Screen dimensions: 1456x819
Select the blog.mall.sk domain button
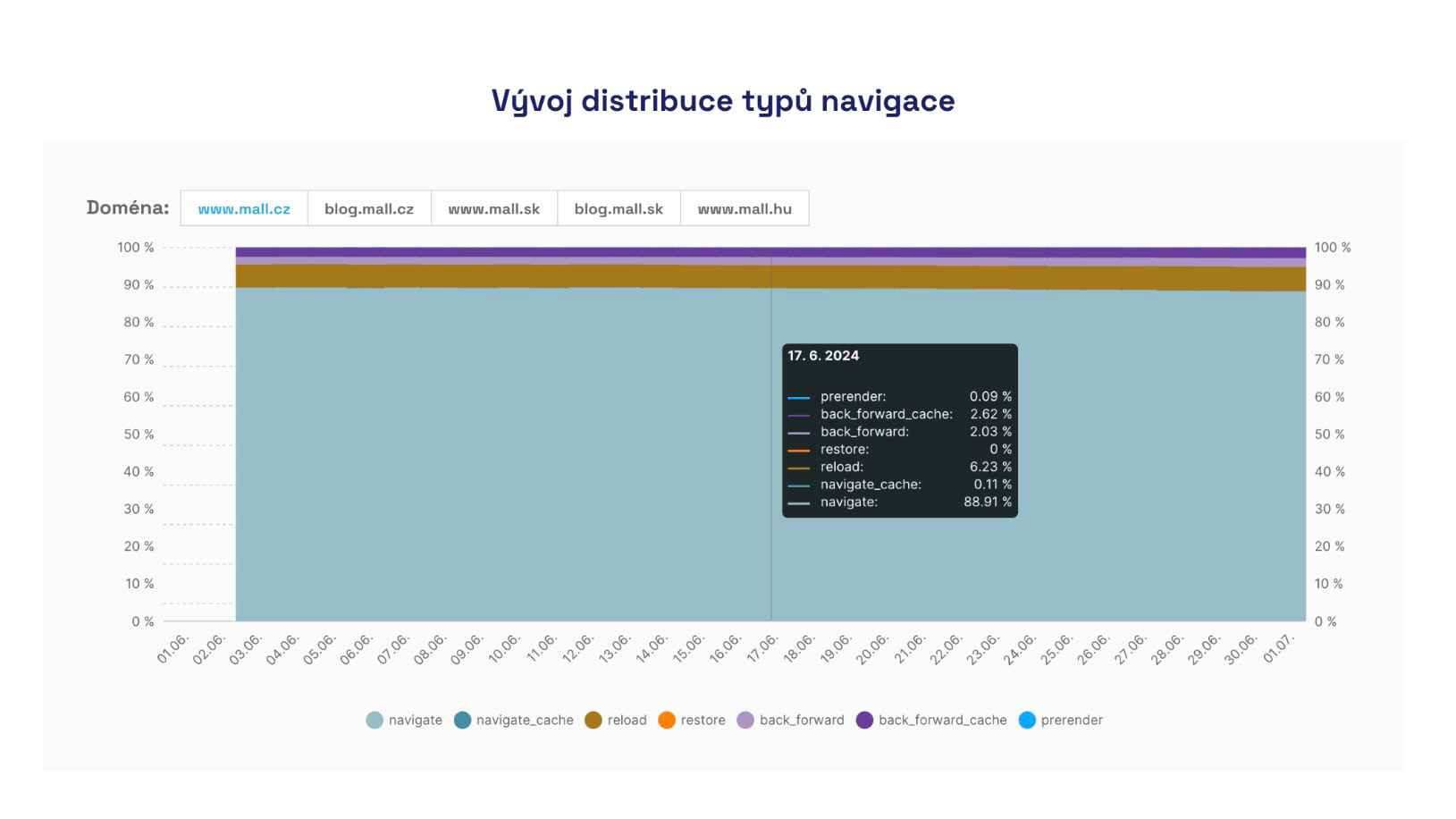coord(619,207)
